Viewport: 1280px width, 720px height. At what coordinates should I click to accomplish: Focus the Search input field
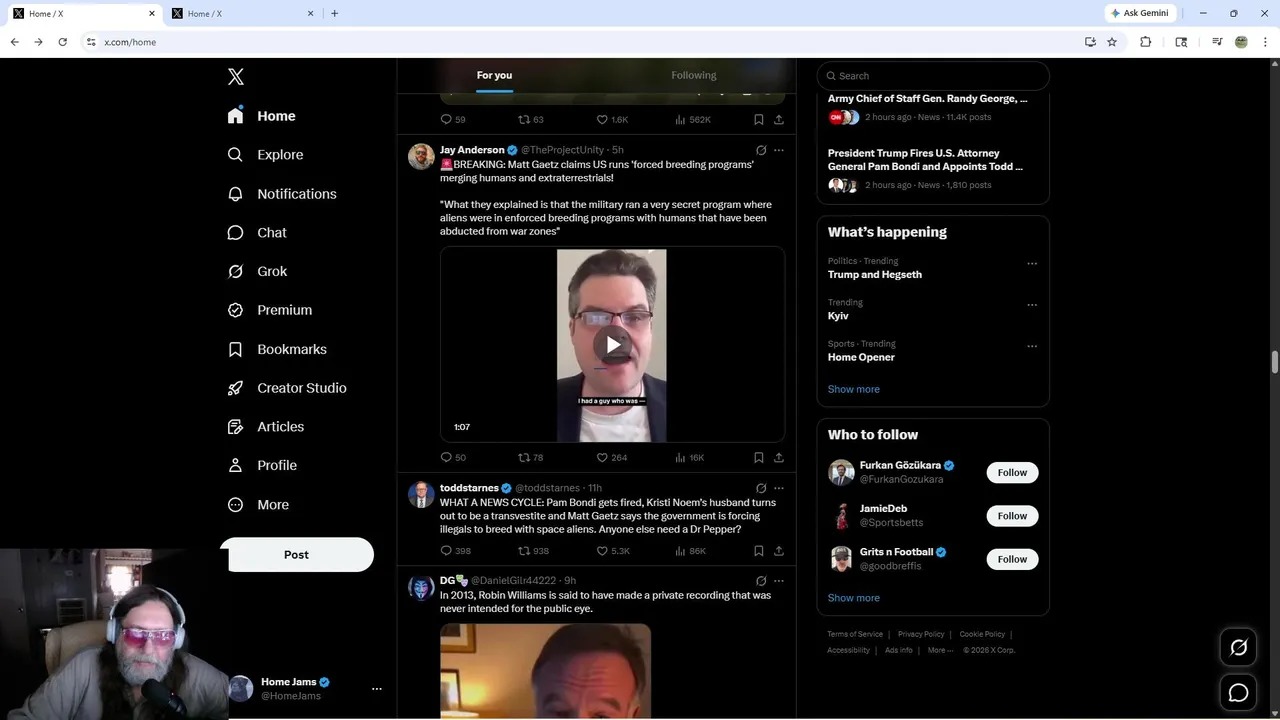coord(933,76)
